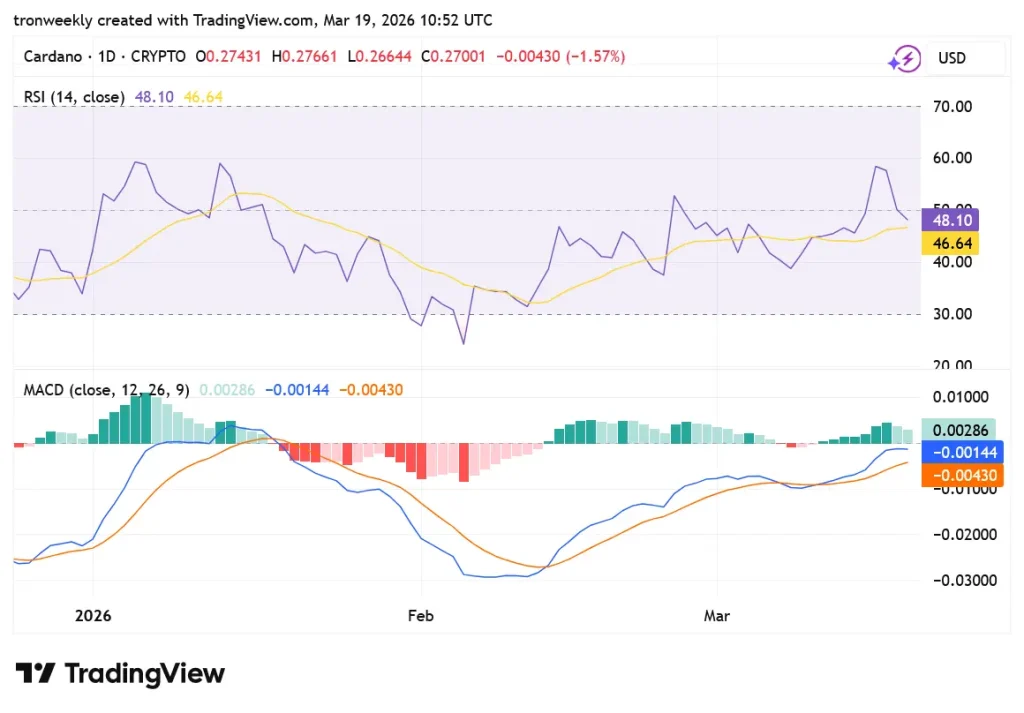Screen dimensions: 1024x713
Task: Click the 70.00 level on RSI scale
Action: tap(951, 106)
